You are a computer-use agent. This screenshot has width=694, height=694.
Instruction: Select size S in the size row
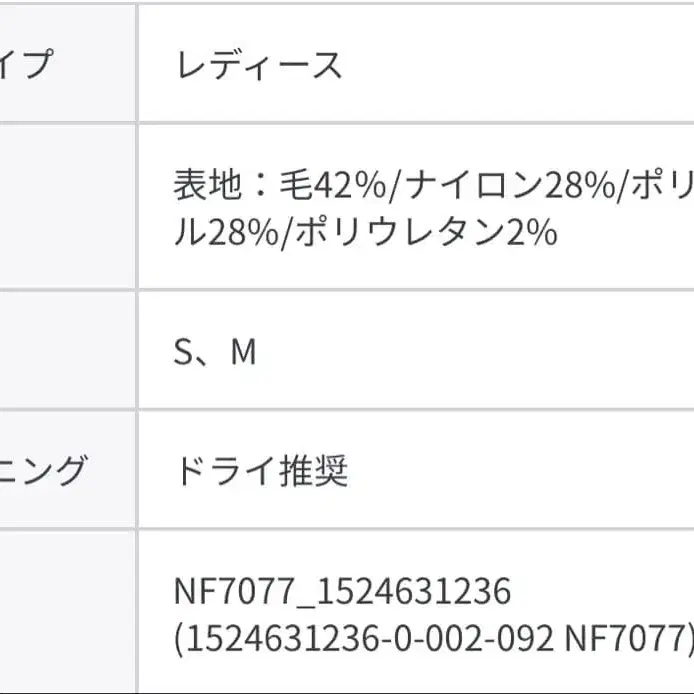coord(184,352)
